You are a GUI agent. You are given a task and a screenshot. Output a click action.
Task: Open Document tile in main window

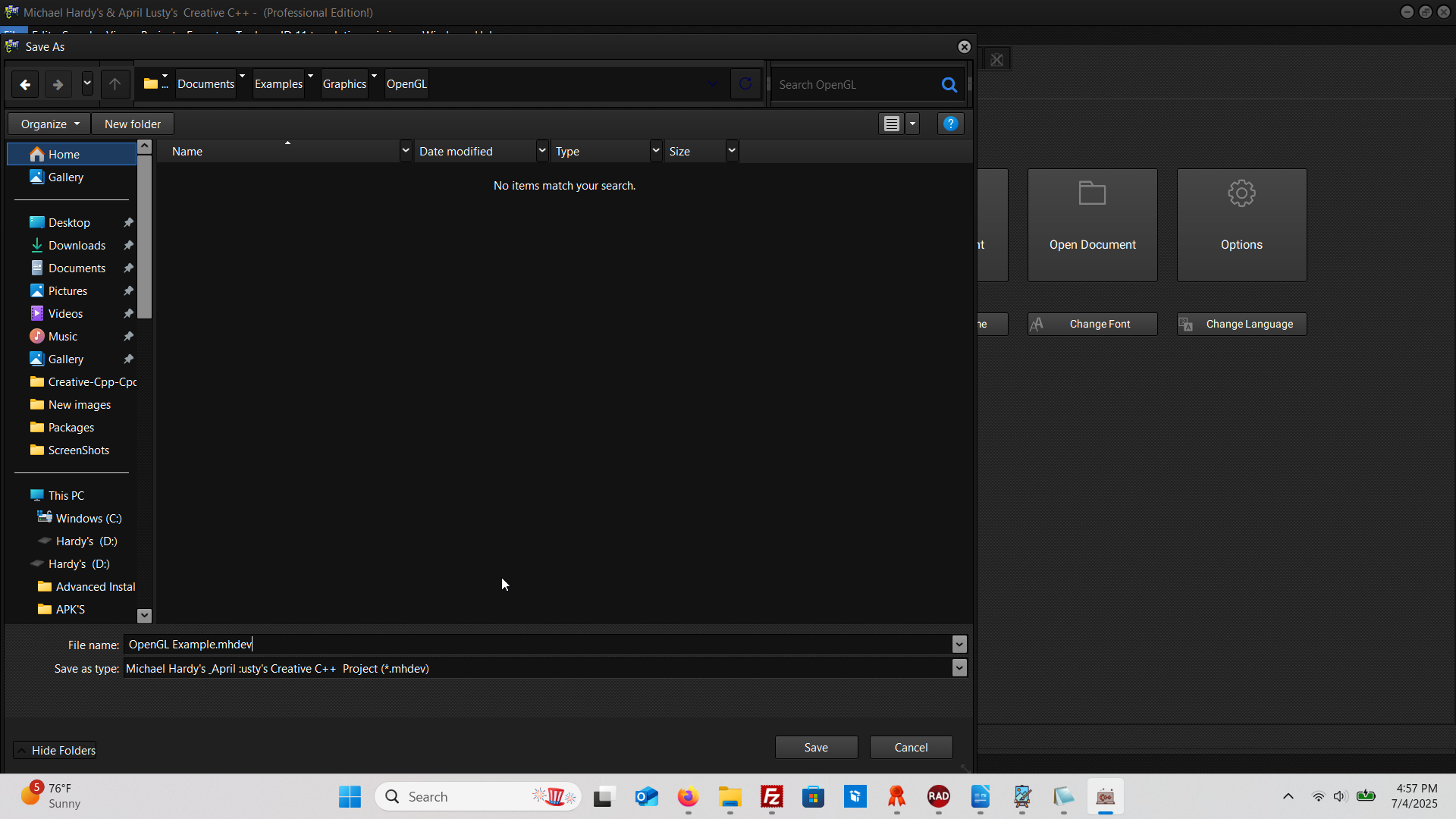coord(1093,225)
